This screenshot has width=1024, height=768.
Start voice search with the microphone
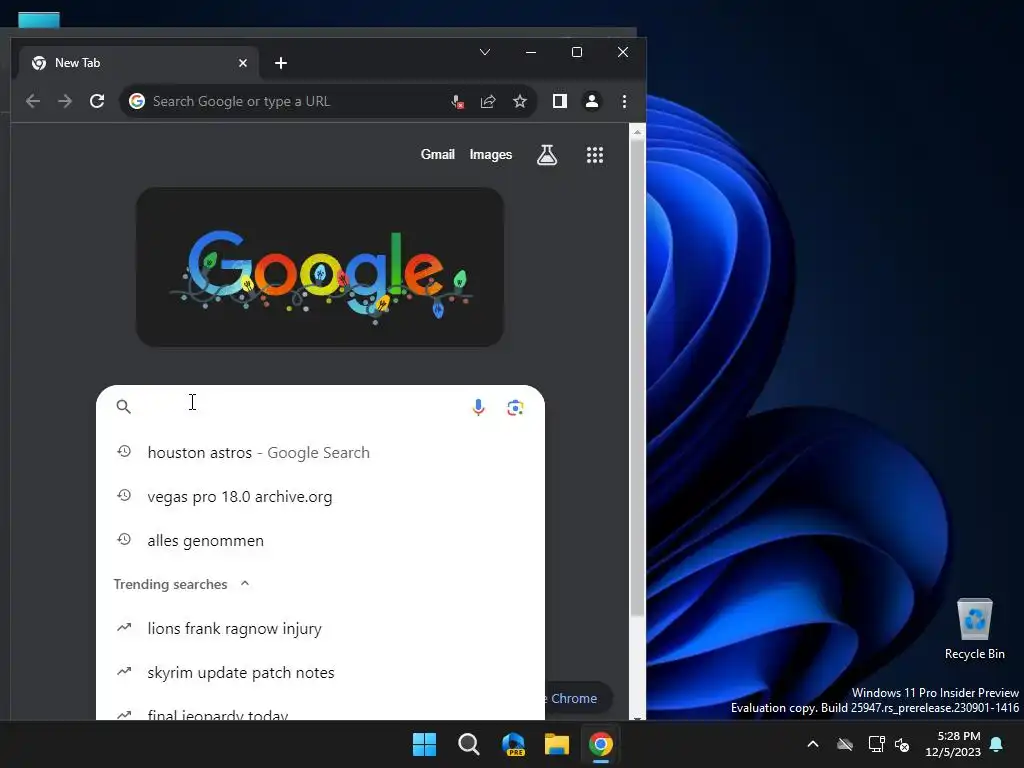point(478,408)
